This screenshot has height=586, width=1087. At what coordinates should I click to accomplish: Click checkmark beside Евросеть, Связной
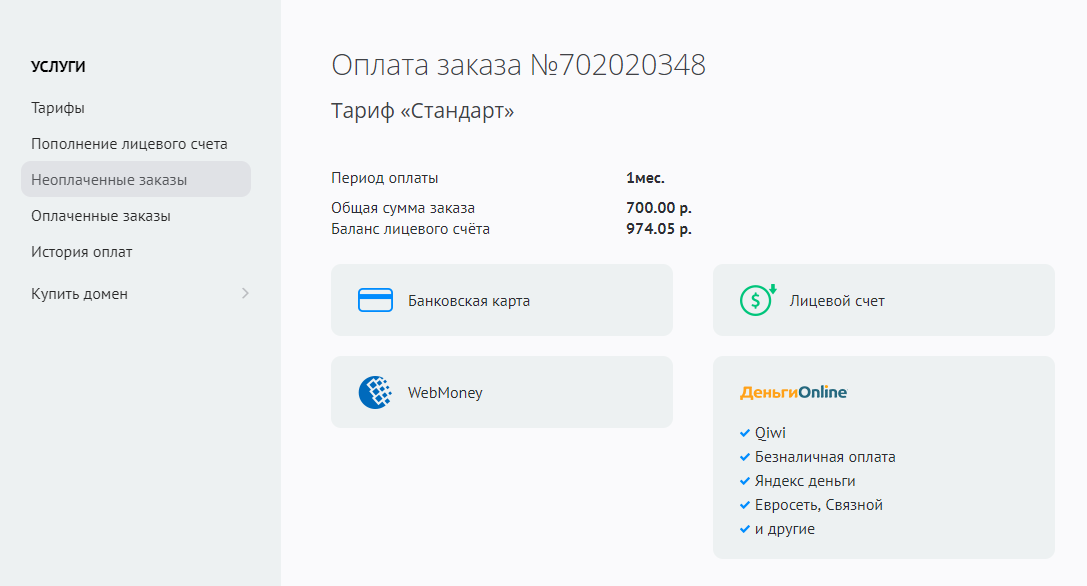pos(744,505)
